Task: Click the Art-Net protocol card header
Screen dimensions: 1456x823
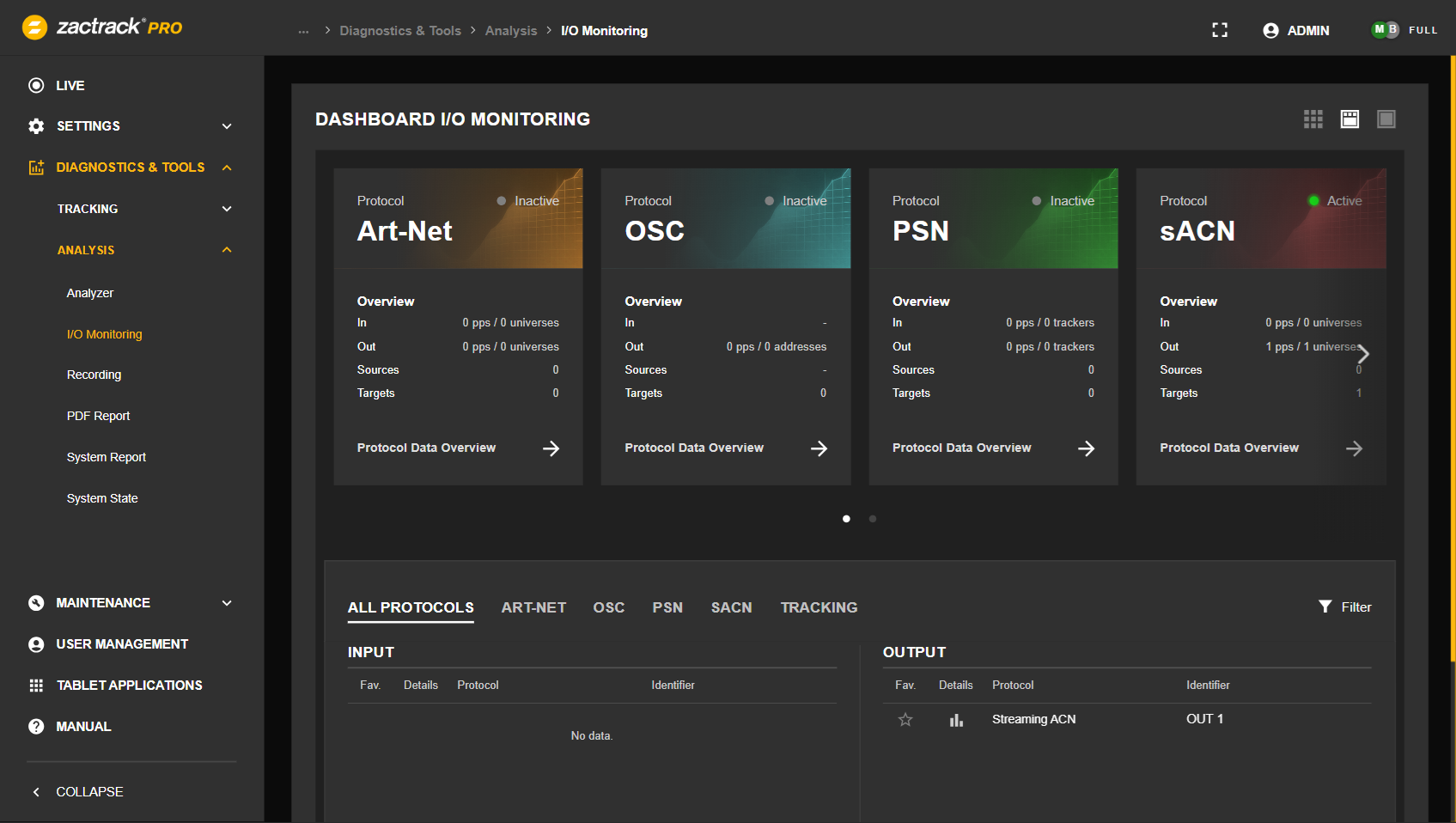Action: pyautogui.click(x=459, y=218)
